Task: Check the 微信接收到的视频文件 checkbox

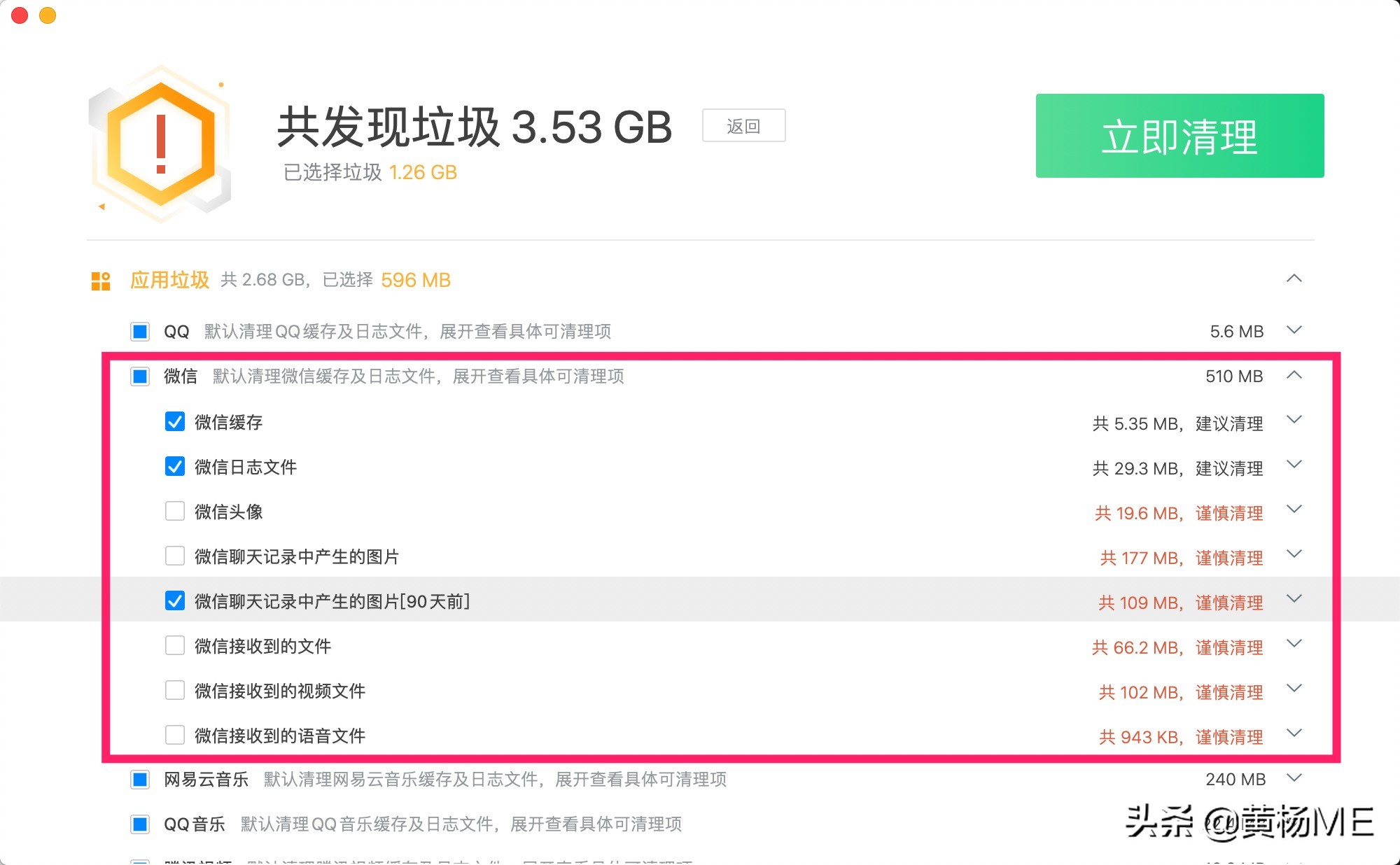Action: (x=175, y=691)
